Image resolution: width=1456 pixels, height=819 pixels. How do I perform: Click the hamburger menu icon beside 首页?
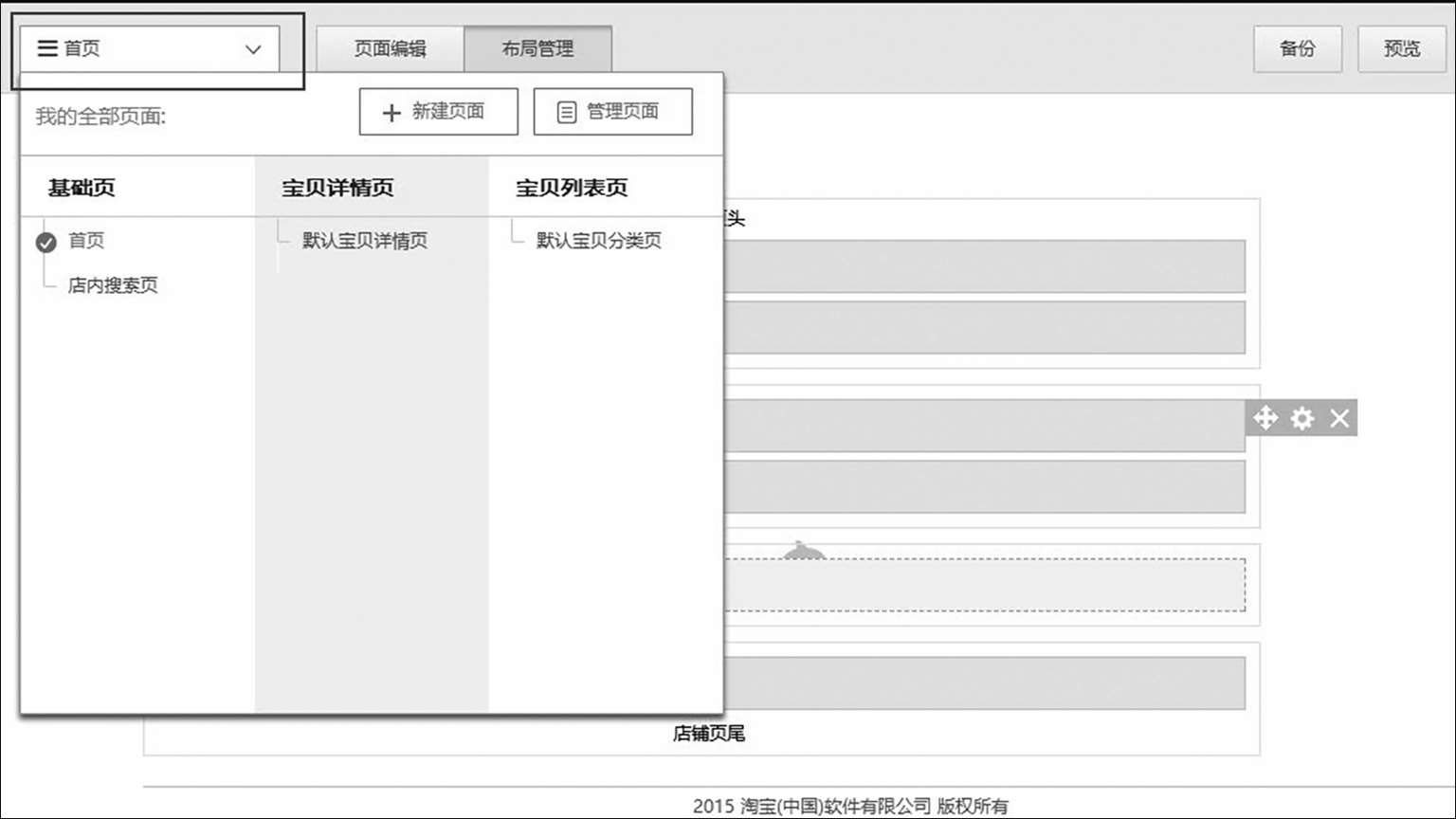click(x=47, y=48)
